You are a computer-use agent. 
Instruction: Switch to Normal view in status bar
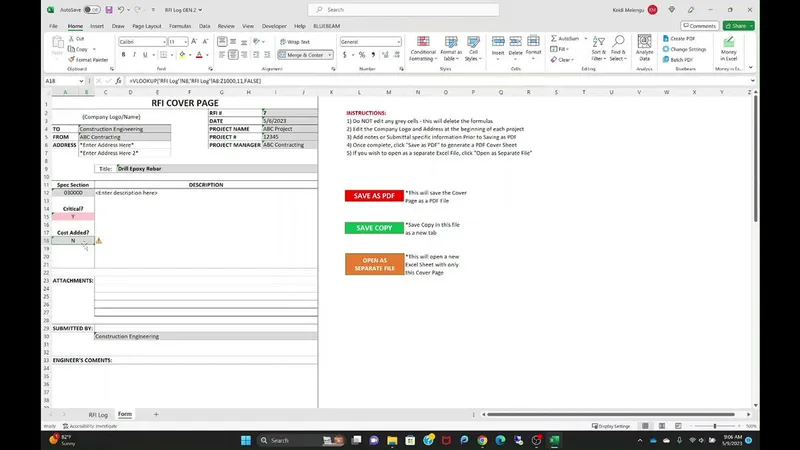click(645, 426)
